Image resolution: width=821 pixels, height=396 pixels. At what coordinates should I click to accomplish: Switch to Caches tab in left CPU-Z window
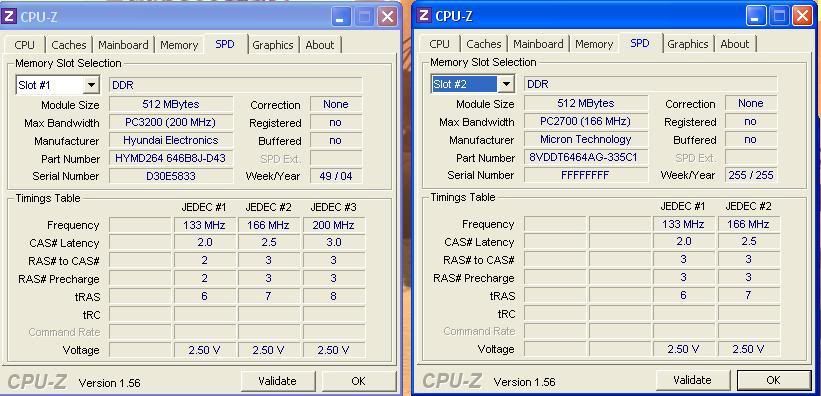coord(69,45)
